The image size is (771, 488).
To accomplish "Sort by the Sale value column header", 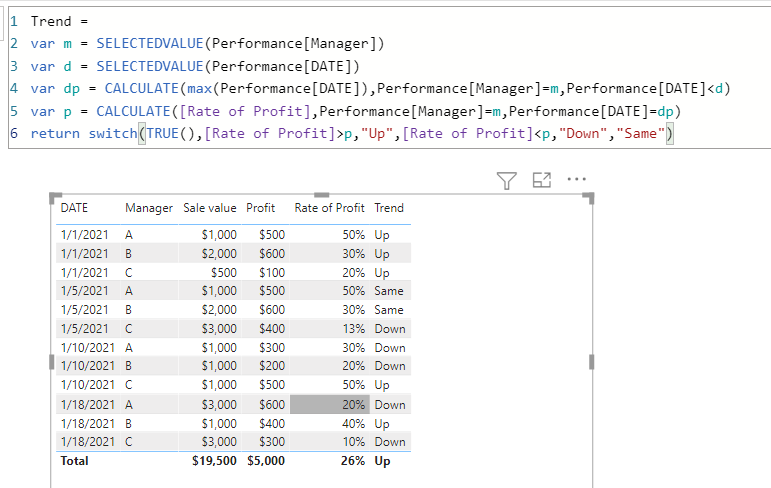I will 209,208.
